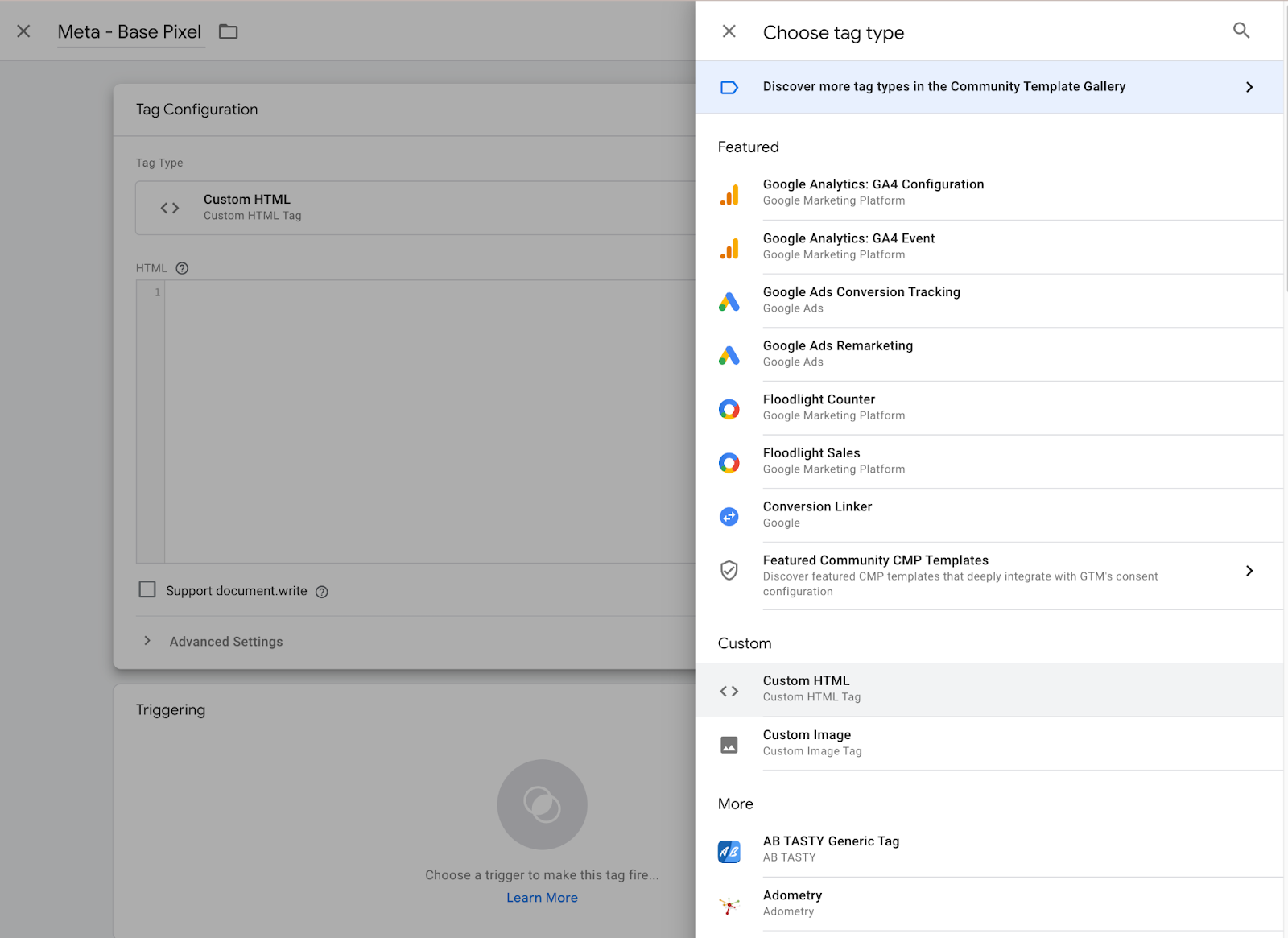Click the Custom Image picture icon
Screen dimensions: 1288x938
(729, 745)
